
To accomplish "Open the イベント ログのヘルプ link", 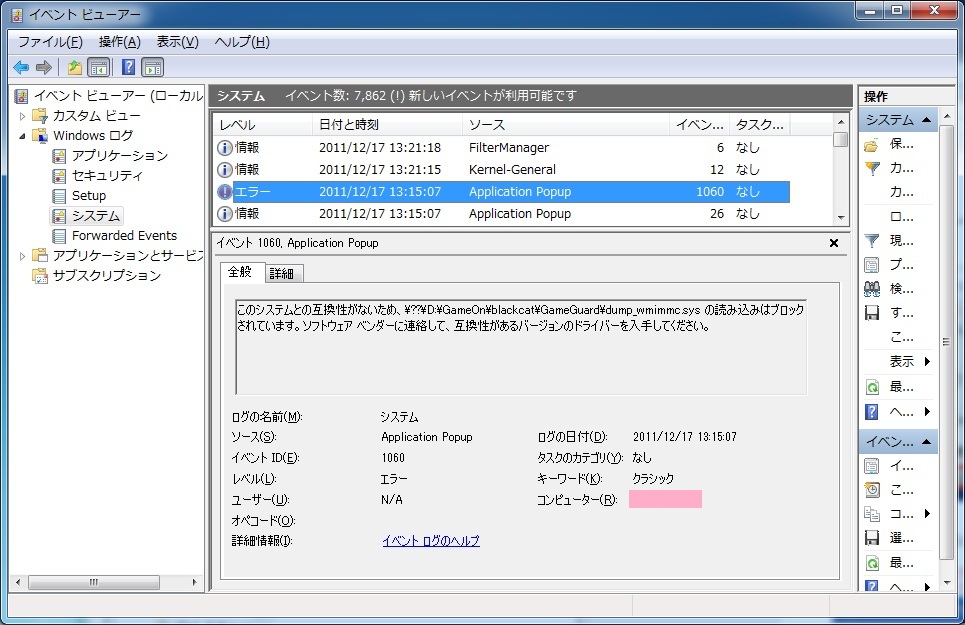I will pyautogui.click(x=431, y=541).
